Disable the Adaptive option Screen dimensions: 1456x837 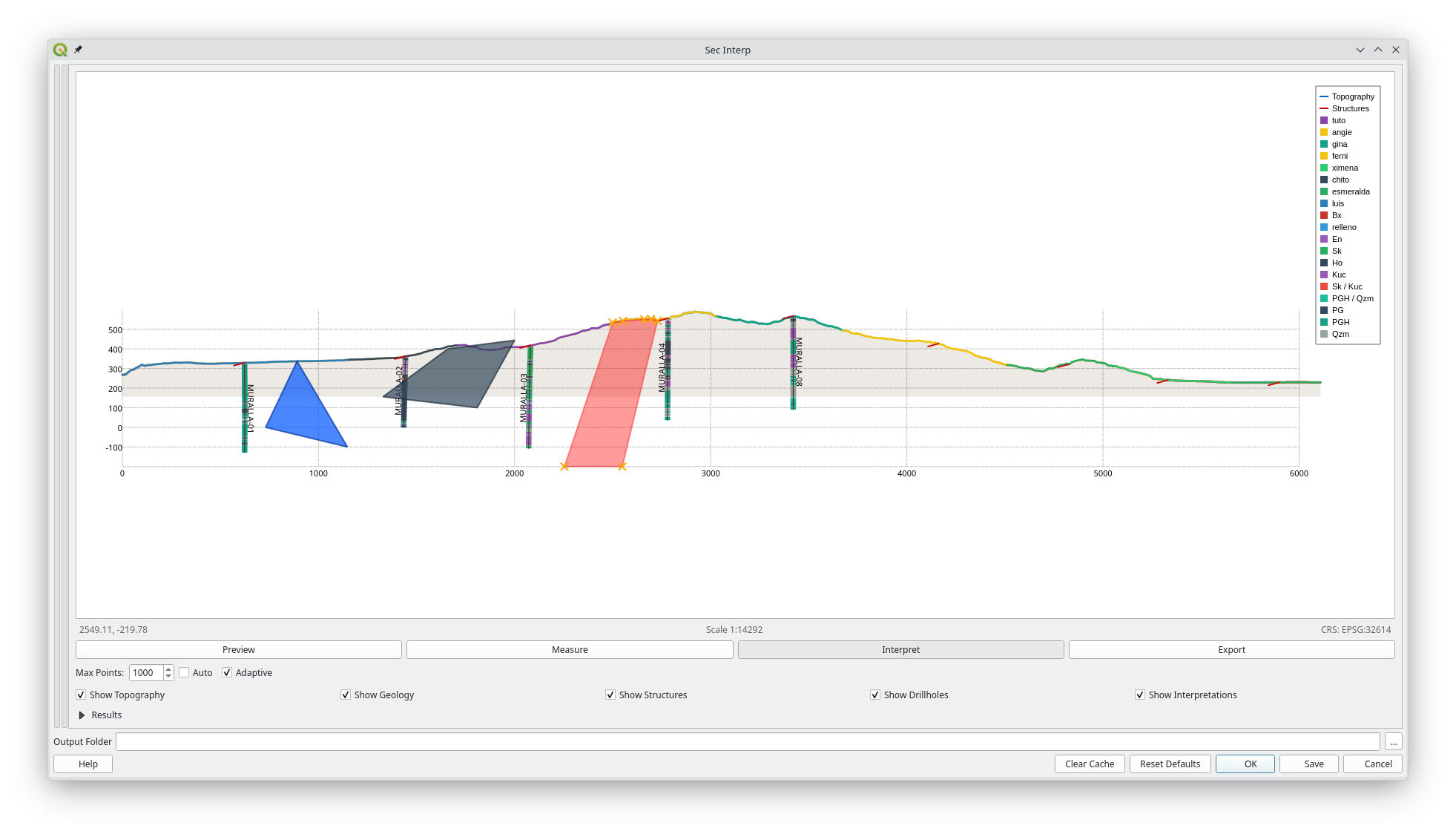point(227,672)
